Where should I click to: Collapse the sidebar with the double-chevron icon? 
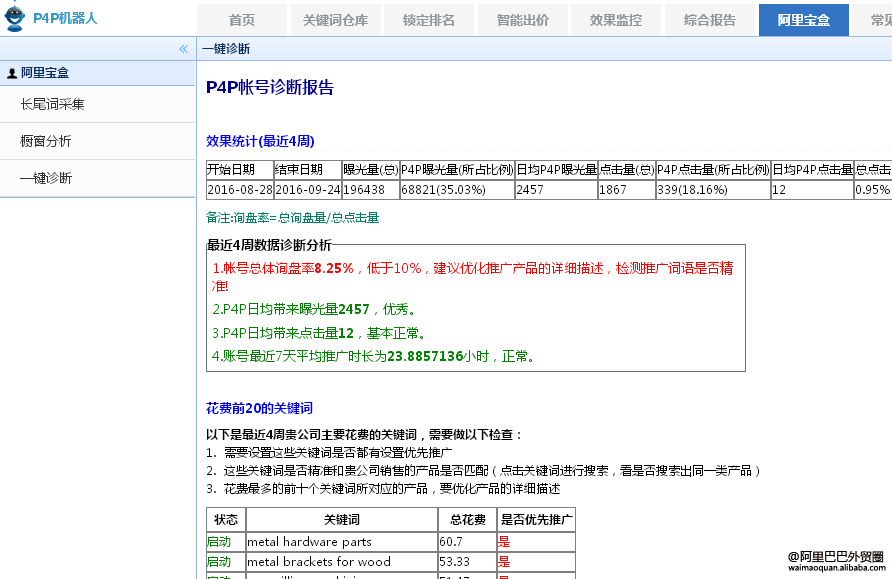click(183, 48)
